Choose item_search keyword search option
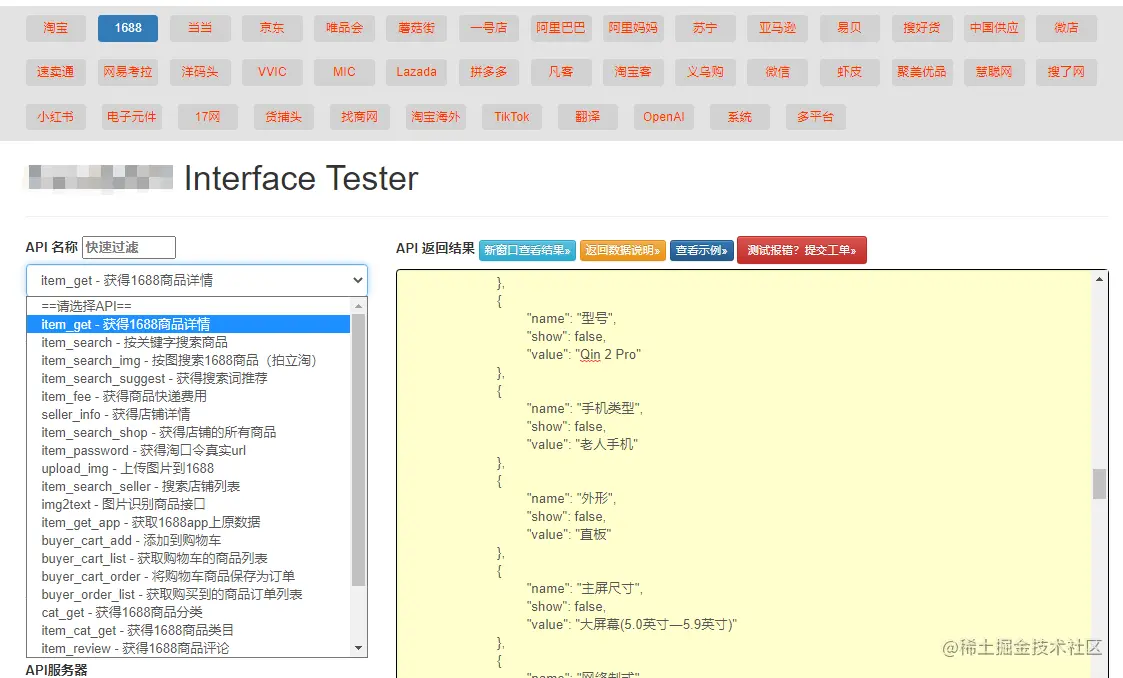Image resolution: width=1123 pixels, height=678 pixels. 188,342
